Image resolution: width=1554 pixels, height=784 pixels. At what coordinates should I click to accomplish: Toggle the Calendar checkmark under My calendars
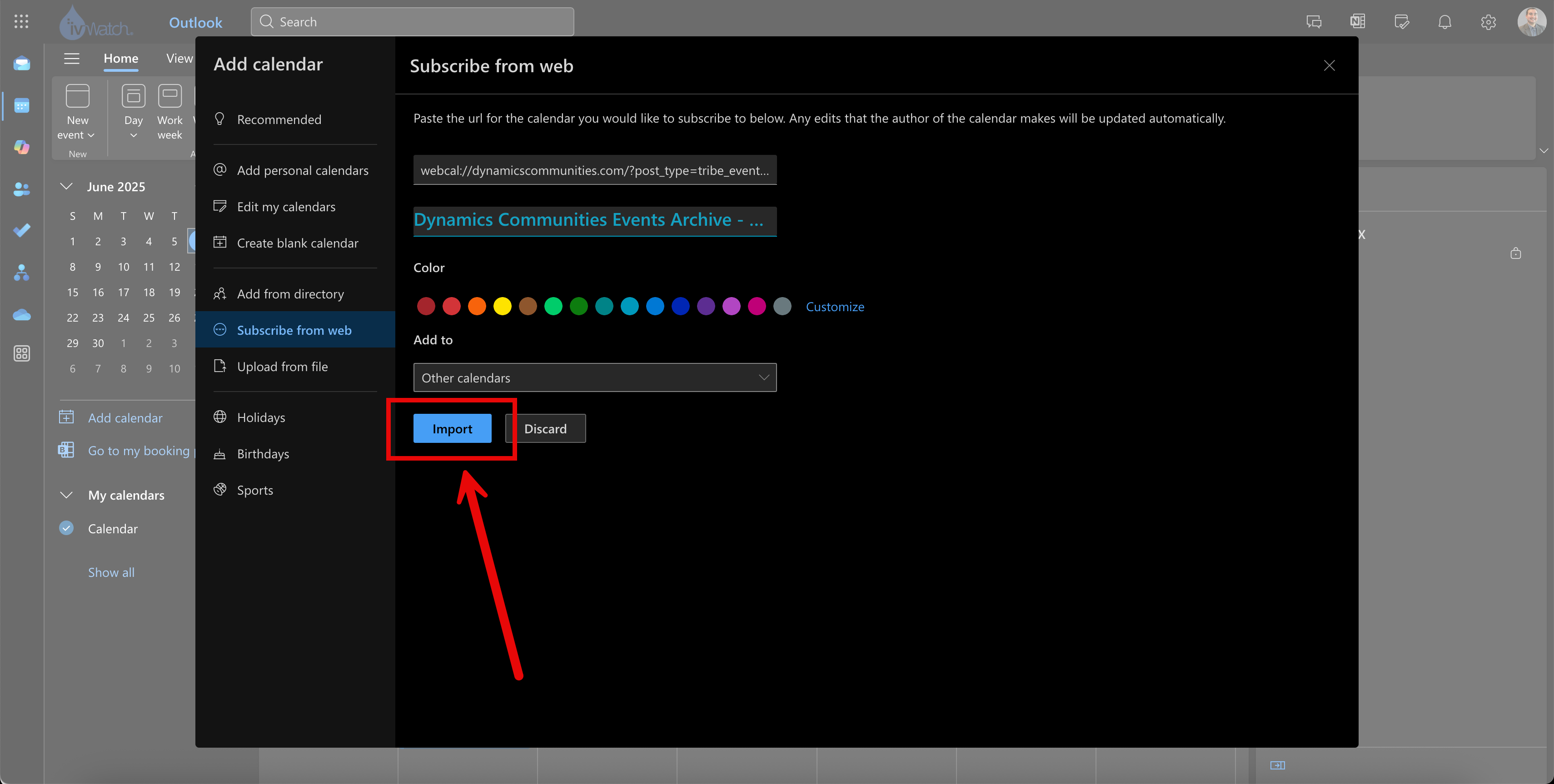pyautogui.click(x=66, y=528)
